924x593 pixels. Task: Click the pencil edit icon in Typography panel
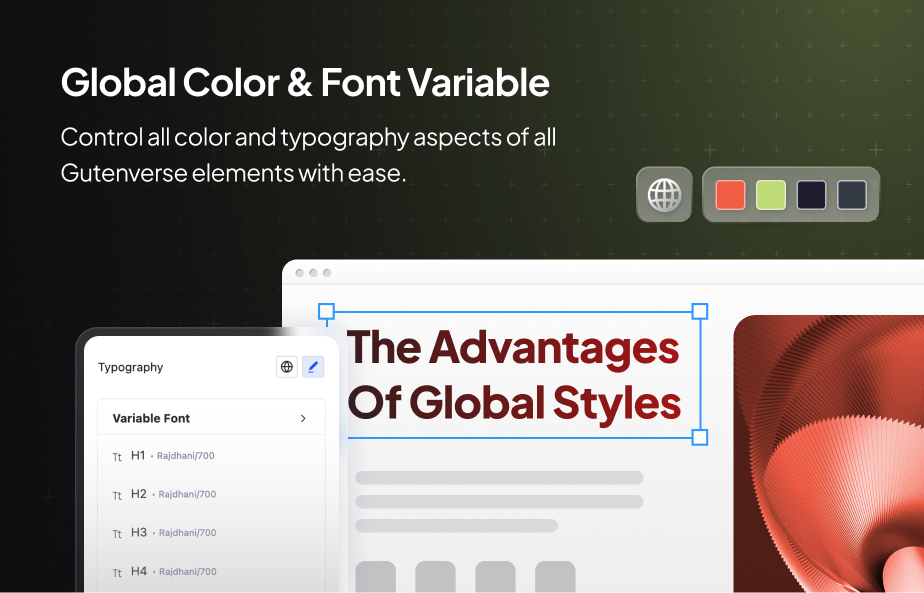coord(313,367)
